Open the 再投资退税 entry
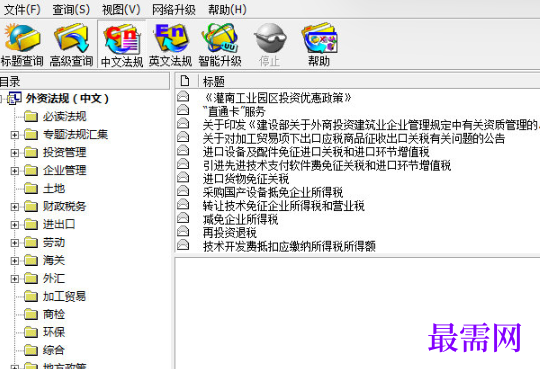 click(x=230, y=233)
